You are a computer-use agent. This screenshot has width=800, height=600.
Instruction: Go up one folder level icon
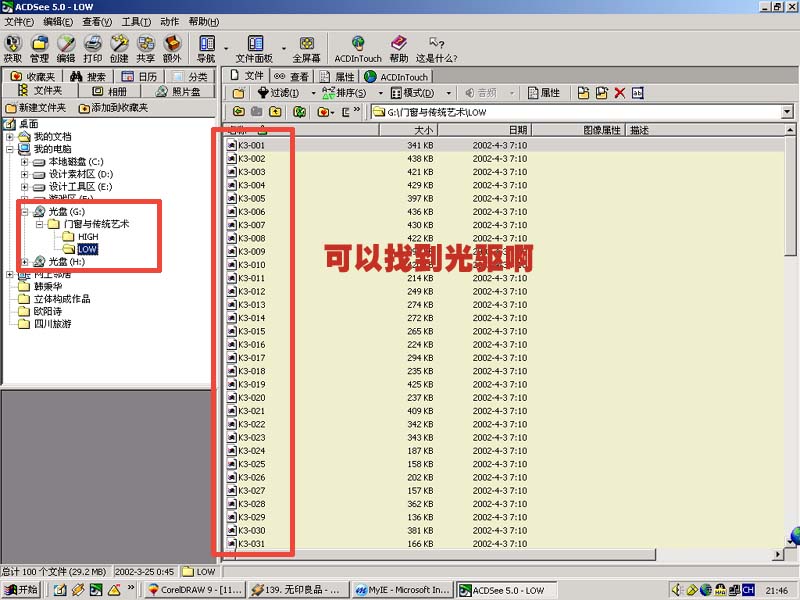pyautogui.click(x=275, y=112)
